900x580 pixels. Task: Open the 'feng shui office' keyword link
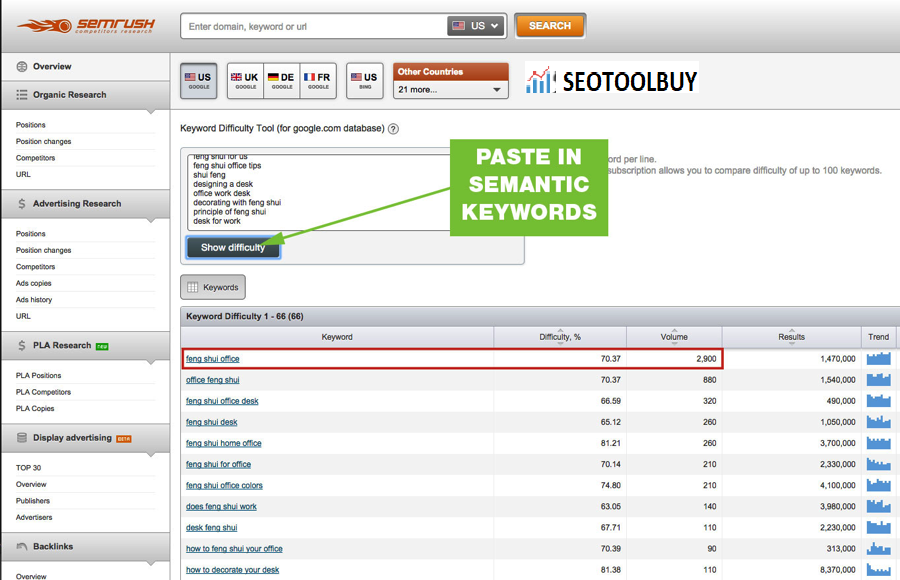[212, 359]
